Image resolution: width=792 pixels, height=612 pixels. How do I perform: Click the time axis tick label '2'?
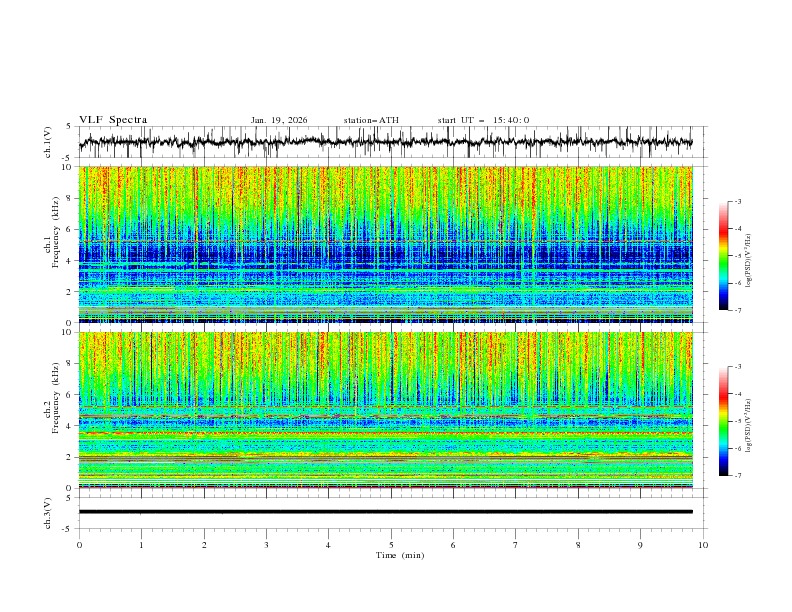pyautogui.click(x=204, y=545)
